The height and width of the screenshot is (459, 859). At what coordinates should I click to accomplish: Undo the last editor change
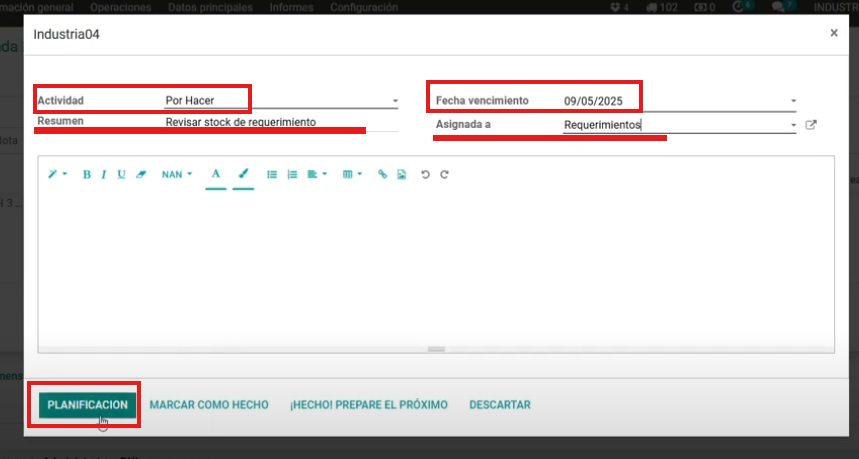coord(425,174)
